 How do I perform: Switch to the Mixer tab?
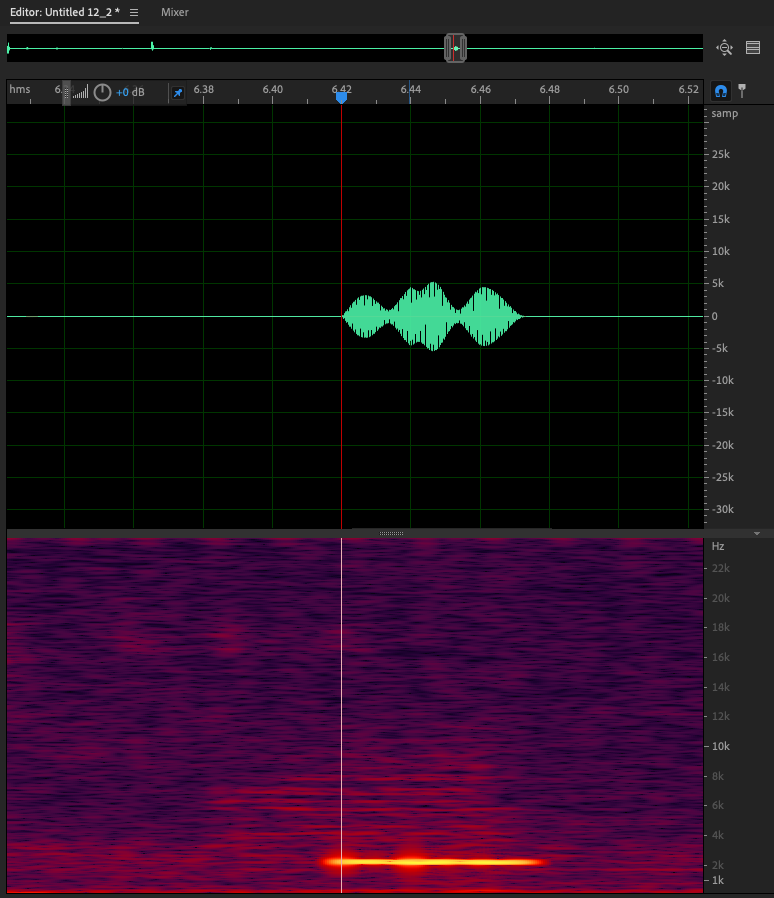pyautogui.click(x=175, y=12)
